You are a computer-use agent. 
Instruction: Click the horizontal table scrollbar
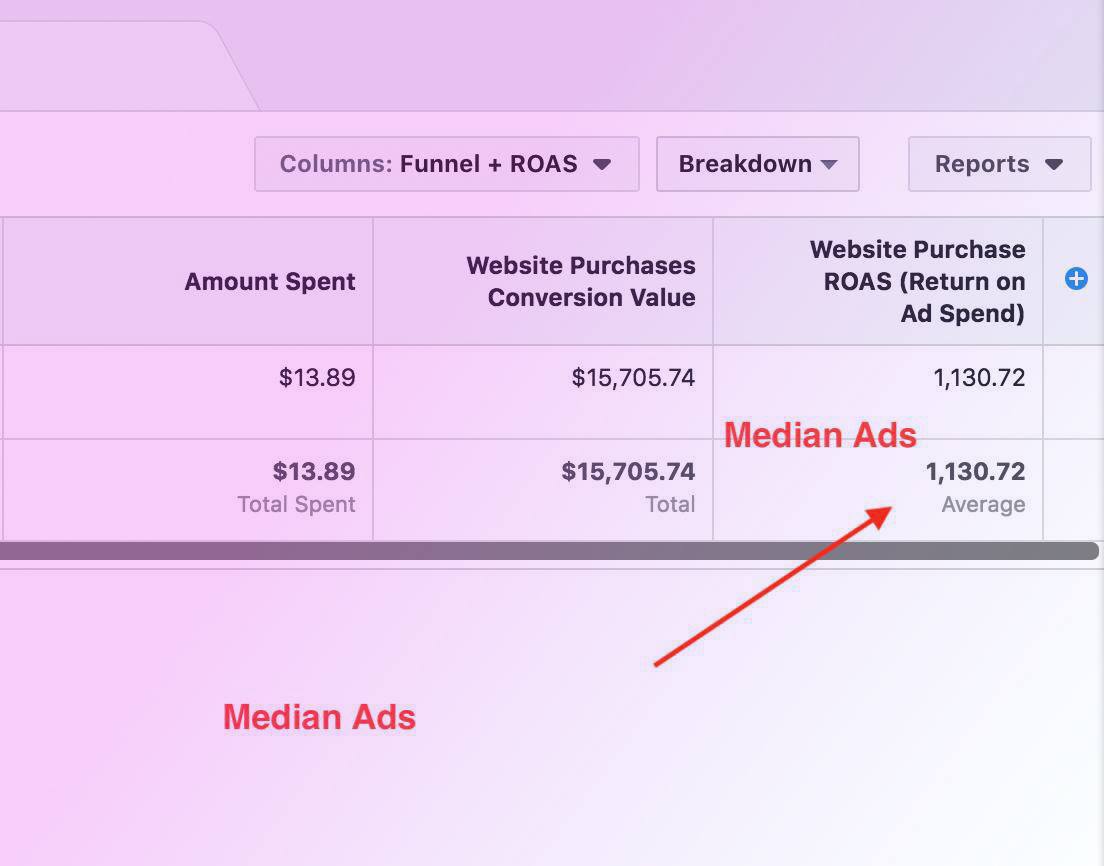tap(549, 551)
